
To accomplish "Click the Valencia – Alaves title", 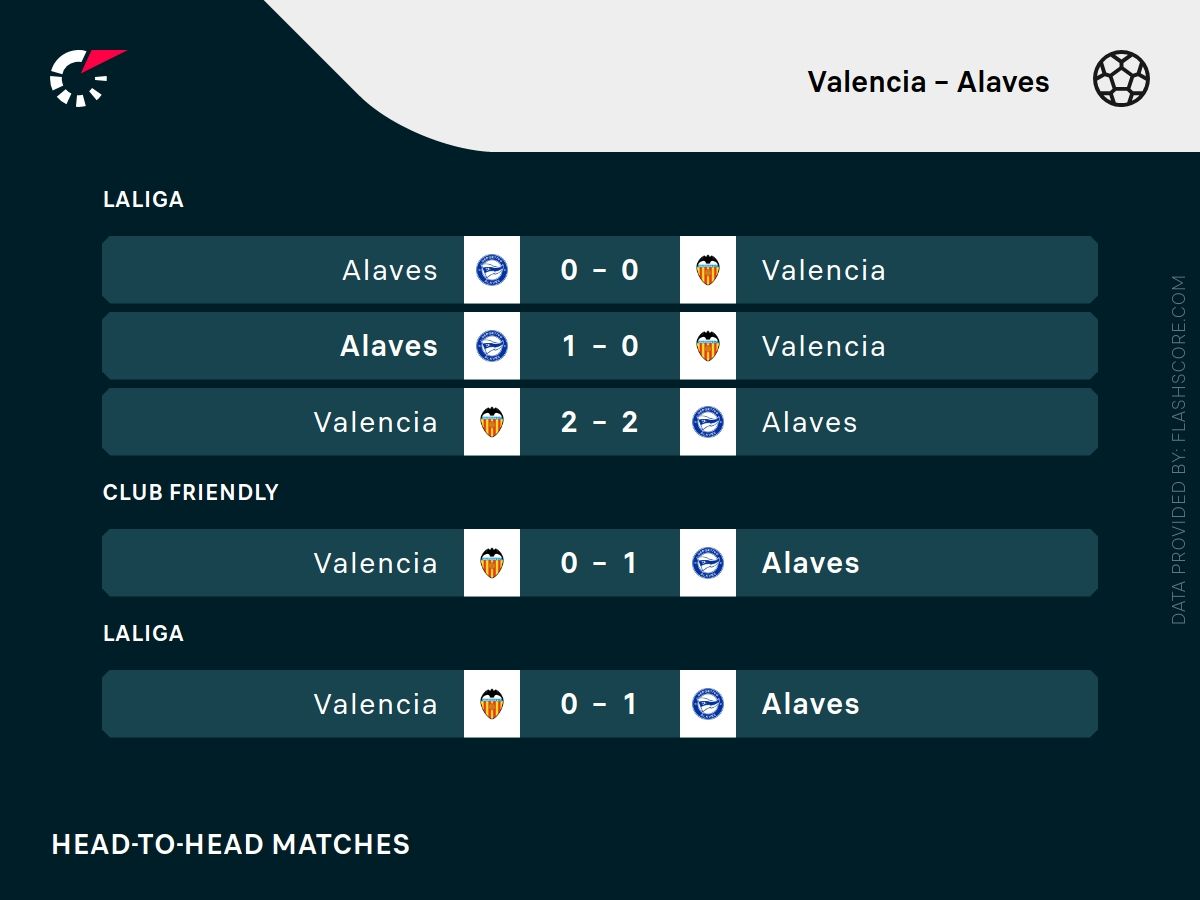I will (928, 82).
